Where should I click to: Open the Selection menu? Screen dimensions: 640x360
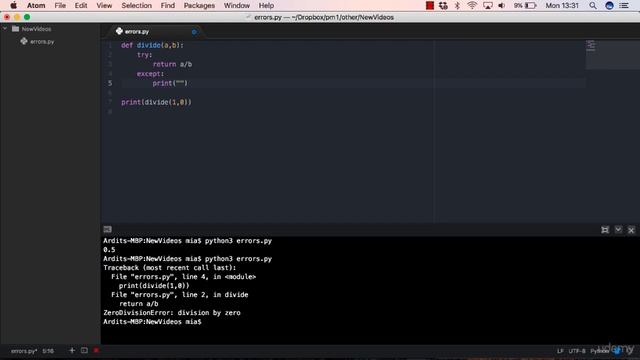[x=136, y=5]
